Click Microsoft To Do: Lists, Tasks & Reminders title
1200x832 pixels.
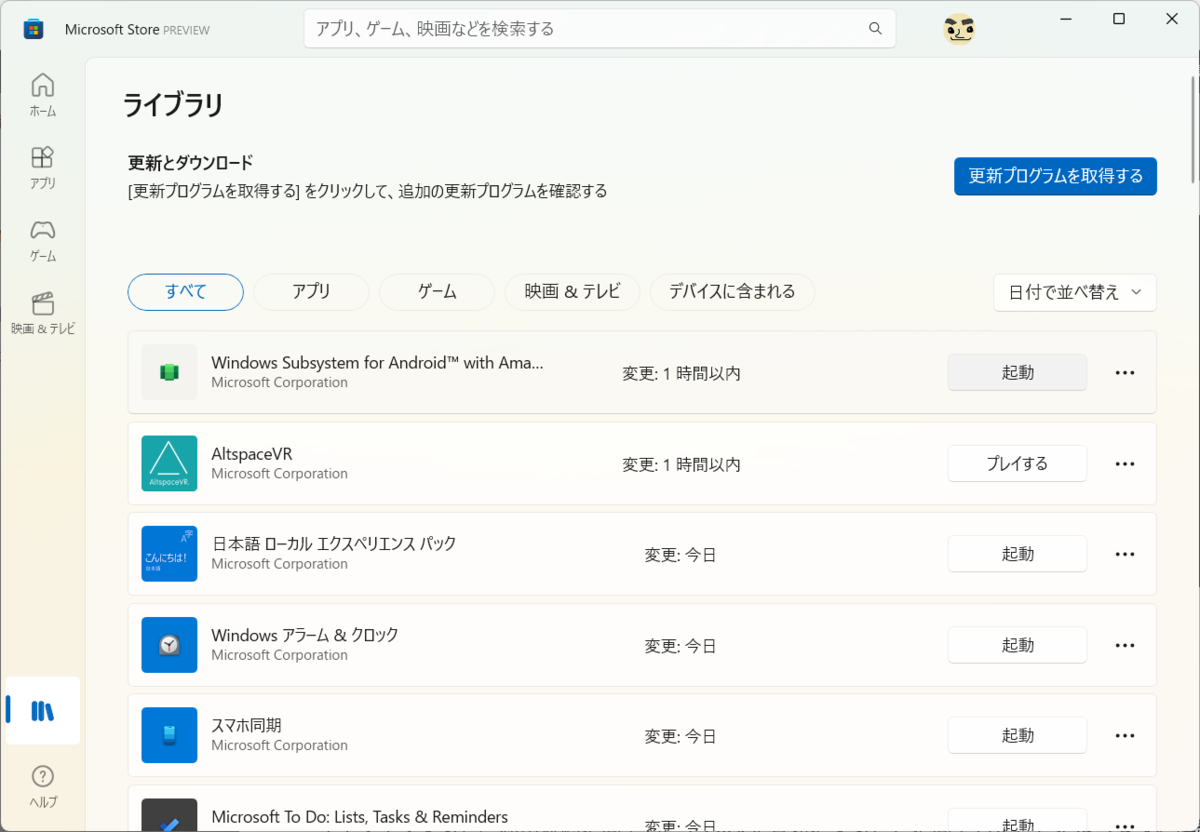(360, 817)
